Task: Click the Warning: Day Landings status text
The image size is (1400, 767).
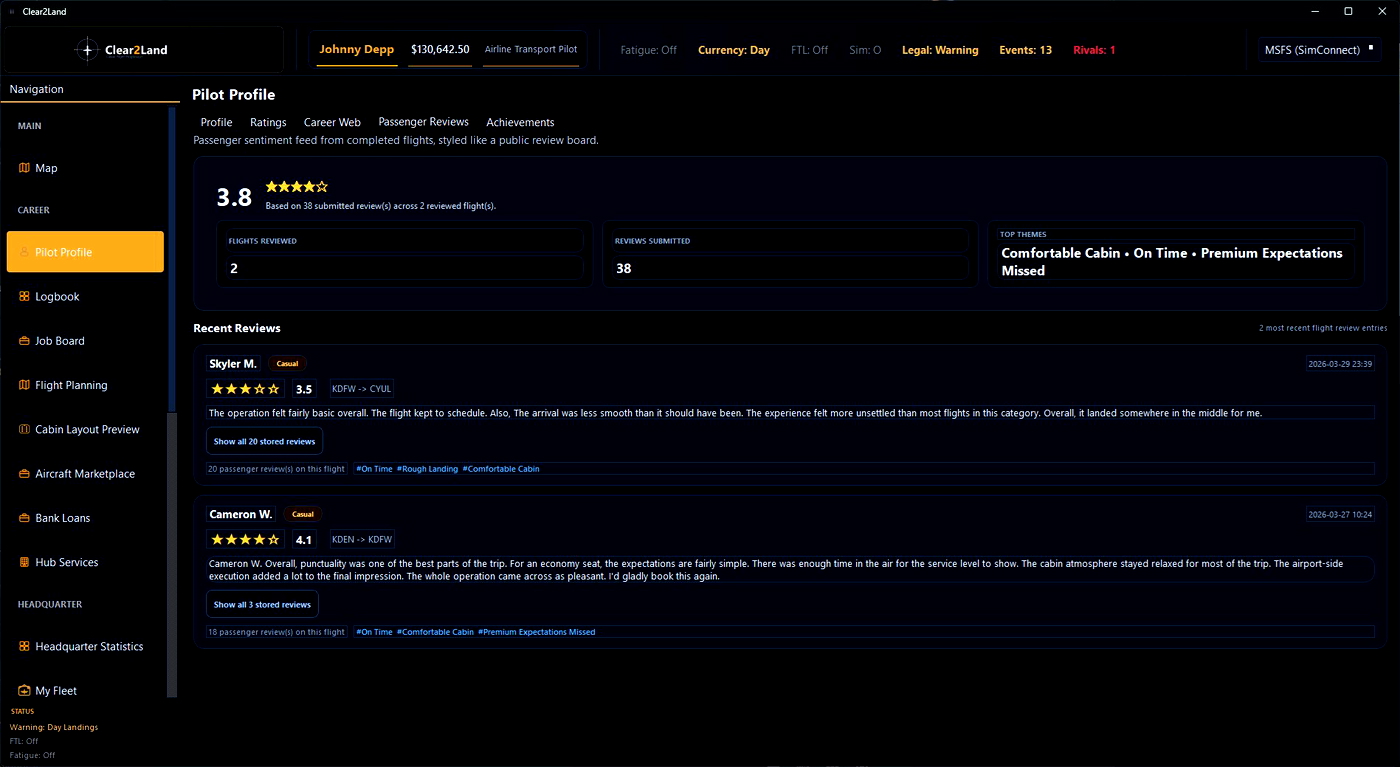Action: click(54, 727)
